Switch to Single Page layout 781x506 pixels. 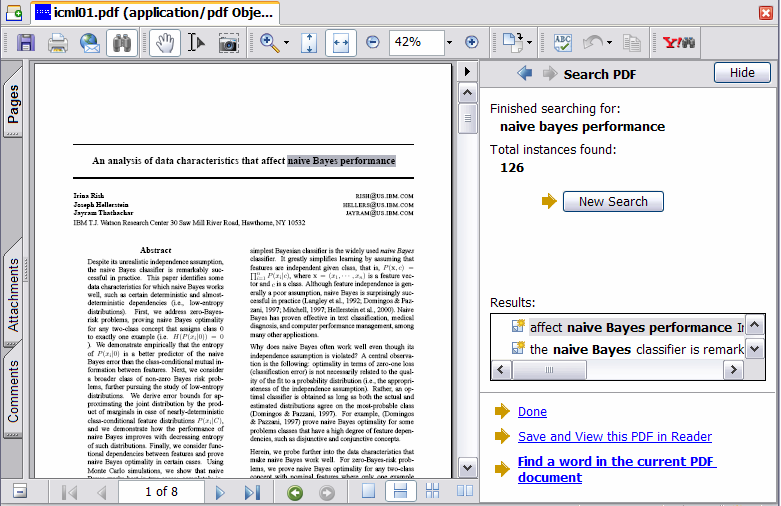coord(368,491)
